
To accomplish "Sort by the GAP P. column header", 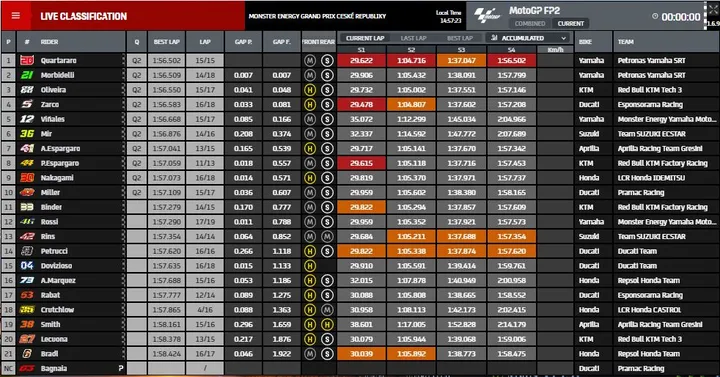I will (243, 42).
